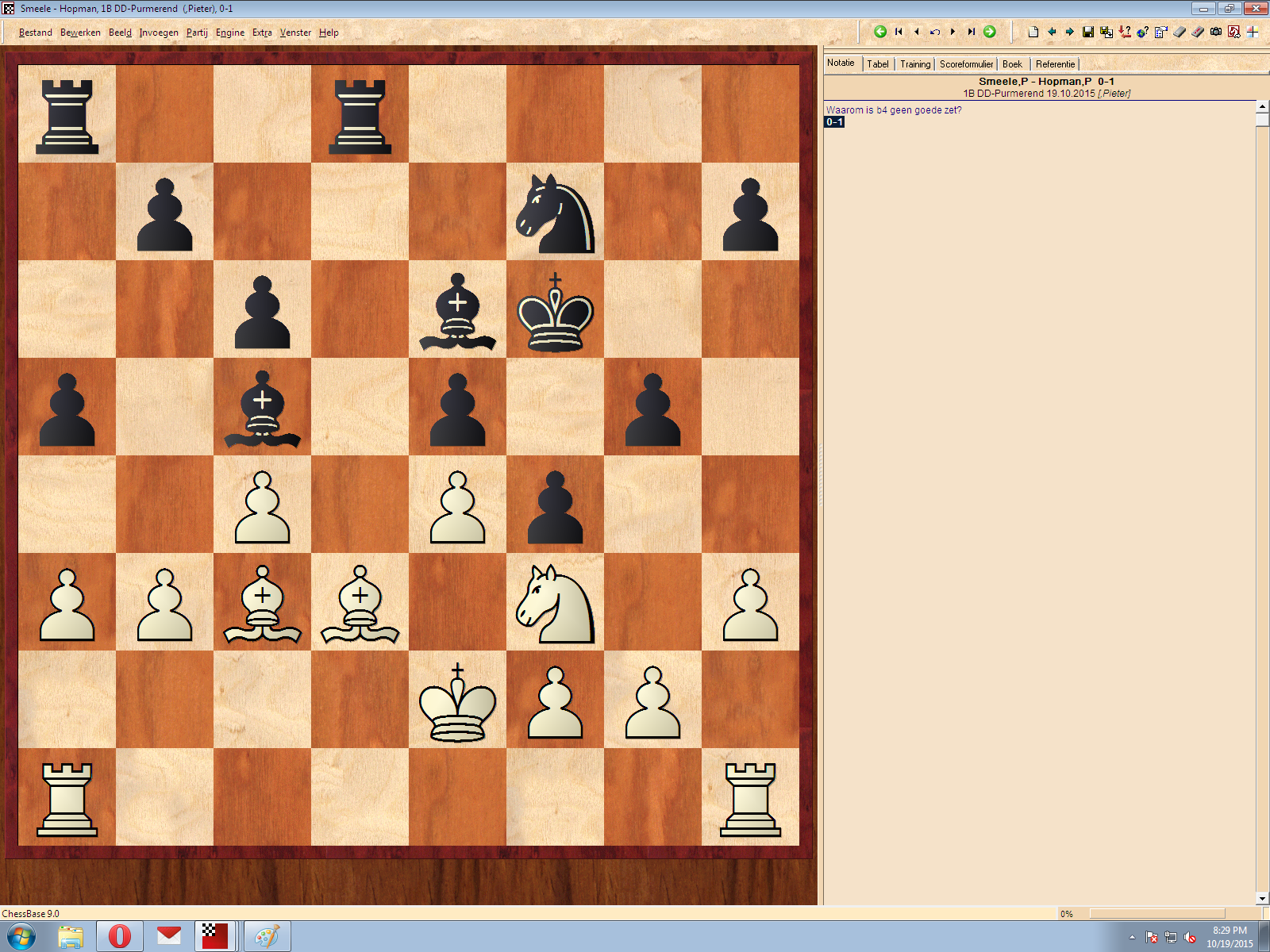Screen dimensions: 1270x952
Task: Open the Venster menu
Action: tap(295, 33)
